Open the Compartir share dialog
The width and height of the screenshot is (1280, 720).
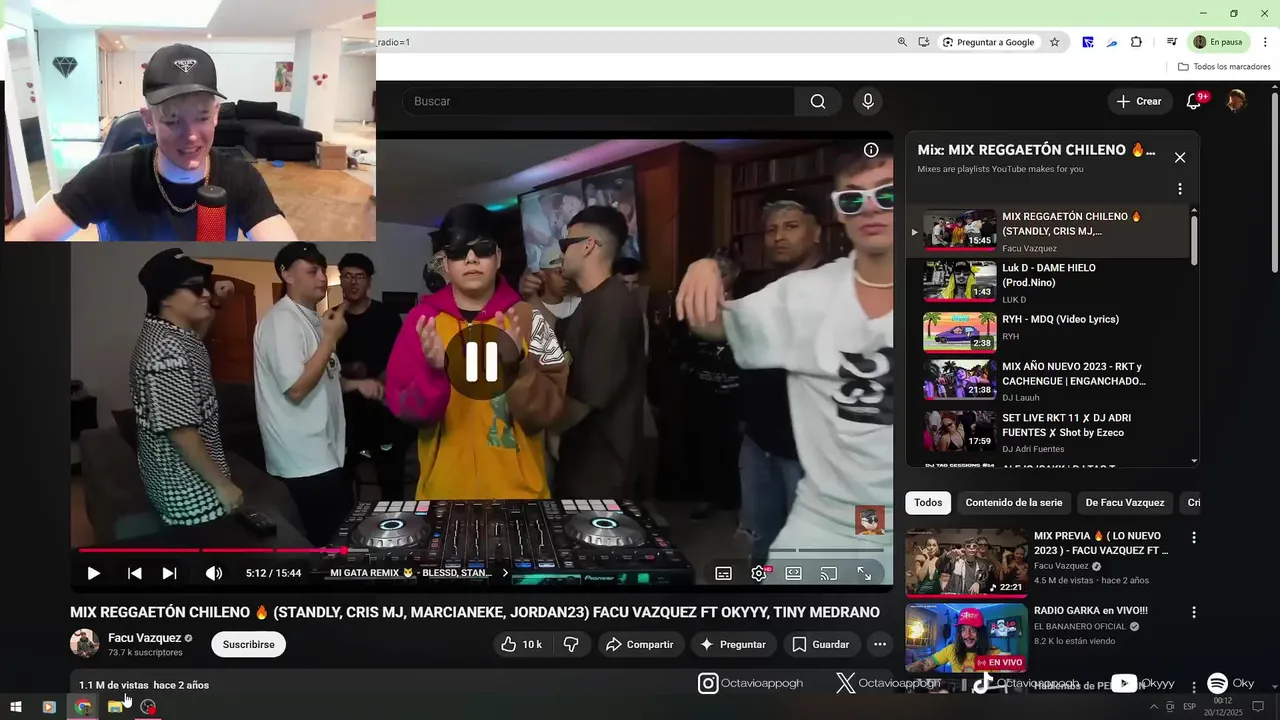coord(640,644)
